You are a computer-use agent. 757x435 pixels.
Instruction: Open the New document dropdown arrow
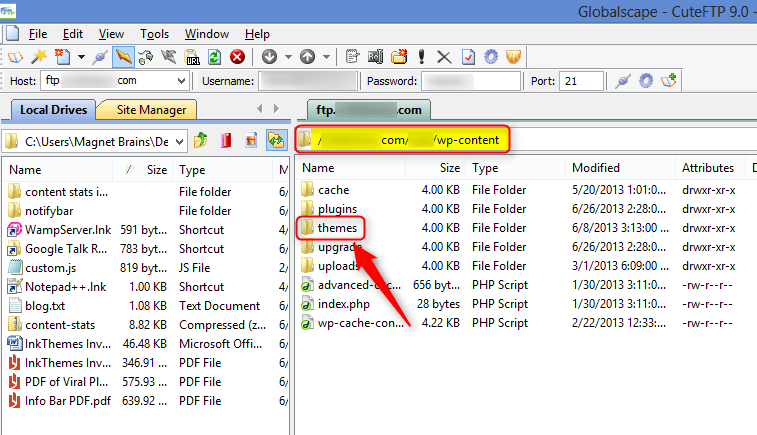pyautogui.click(x=81, y=57)
